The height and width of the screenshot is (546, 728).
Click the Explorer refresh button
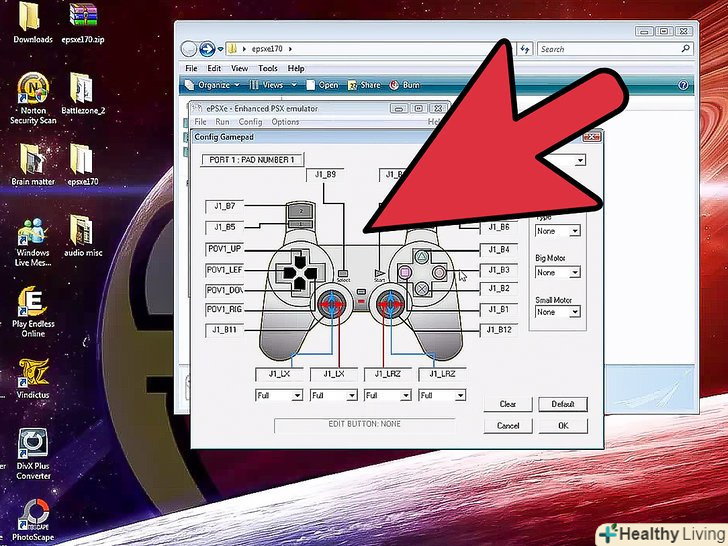click(525, 49)
